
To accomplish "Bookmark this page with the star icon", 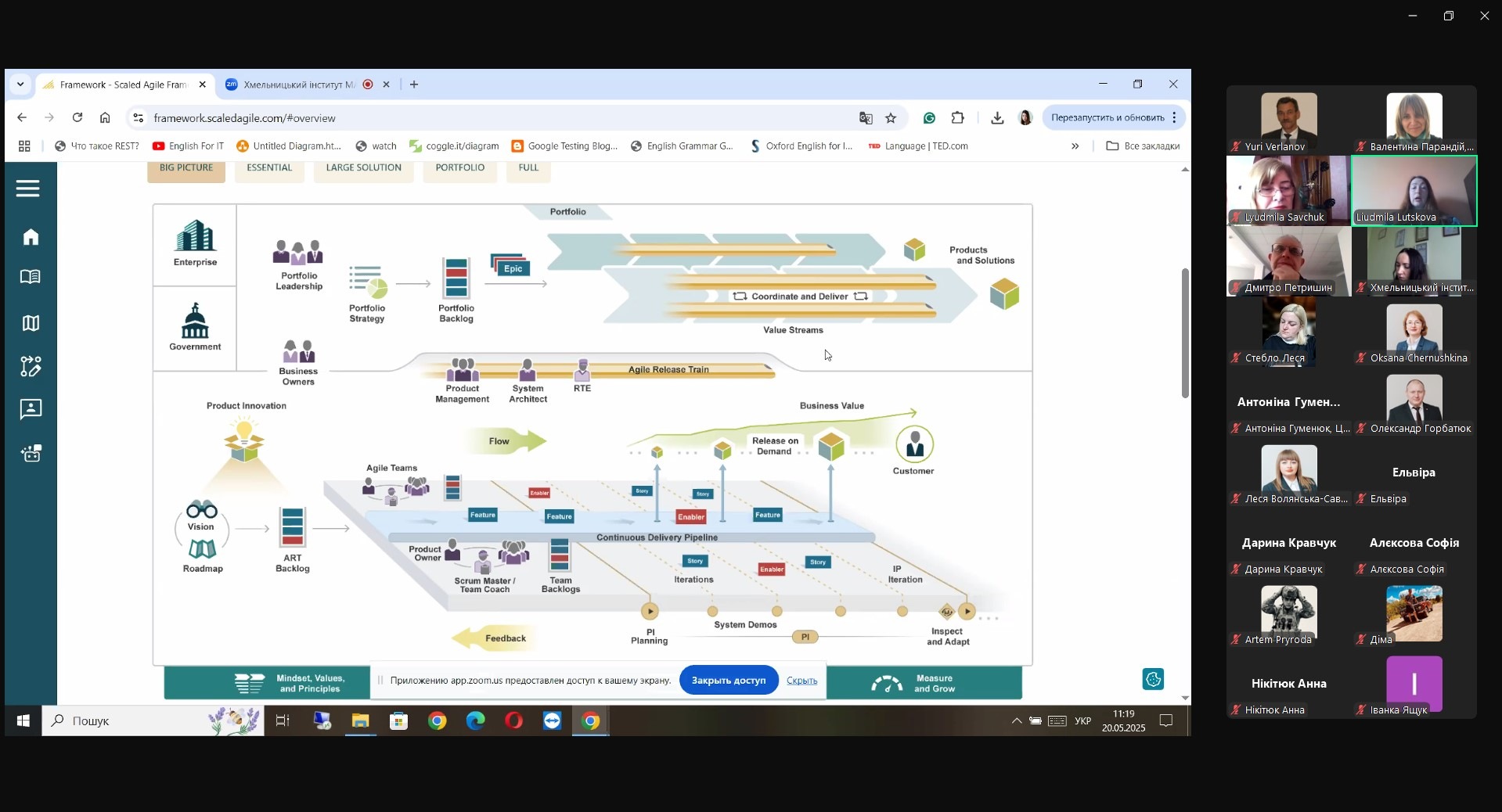I will coord(891,118).
